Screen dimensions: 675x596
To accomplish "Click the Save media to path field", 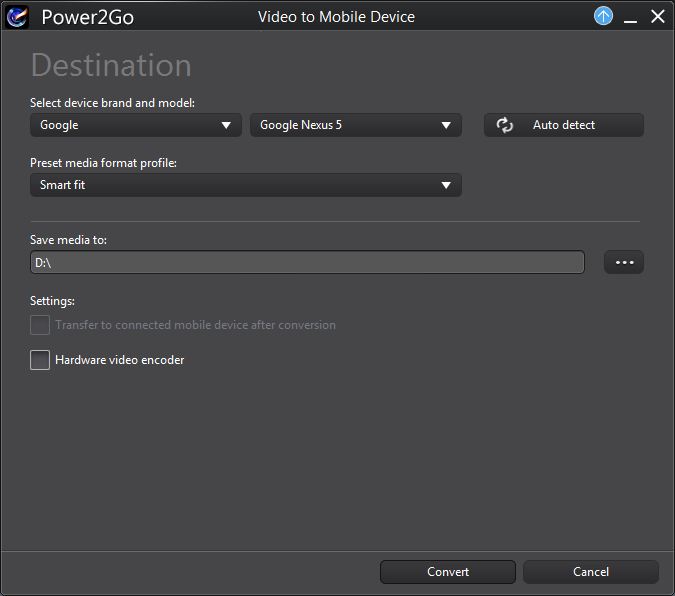I will click(307, 262).
